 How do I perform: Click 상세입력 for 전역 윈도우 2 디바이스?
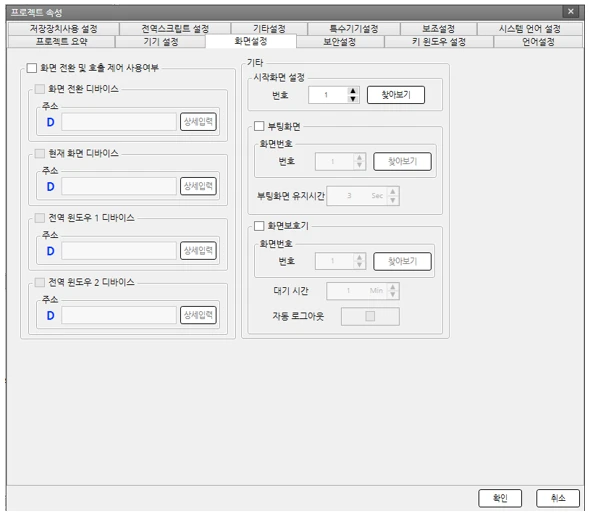coord(198,315)
